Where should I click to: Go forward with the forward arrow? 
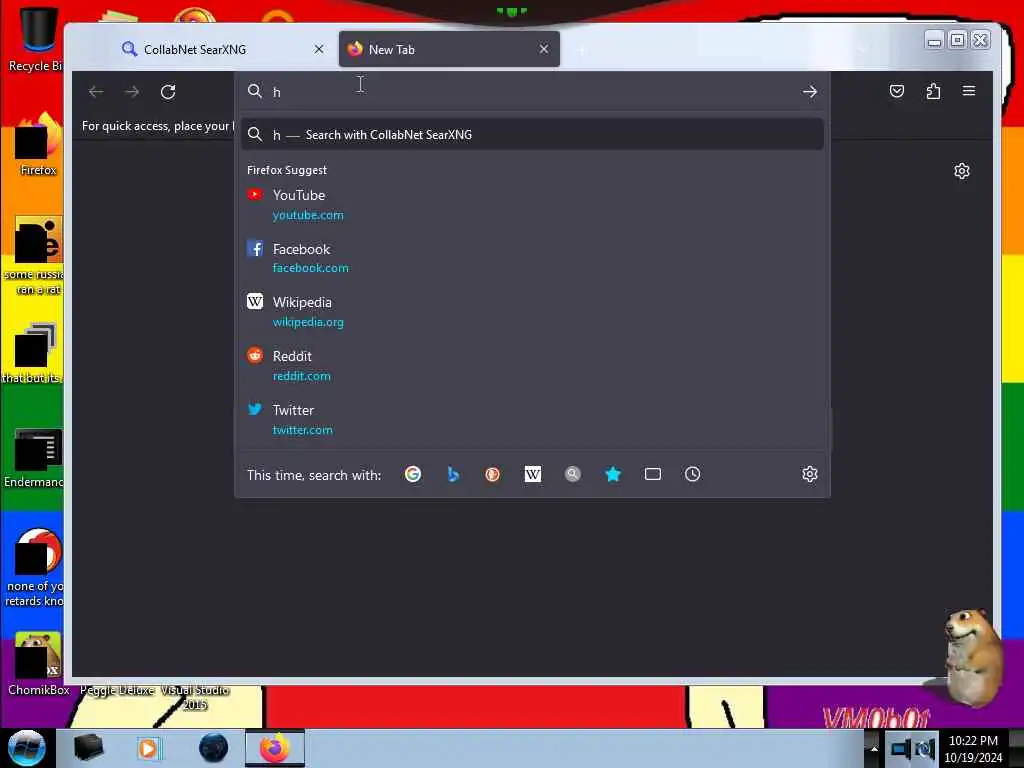click(x=132, y=91)
